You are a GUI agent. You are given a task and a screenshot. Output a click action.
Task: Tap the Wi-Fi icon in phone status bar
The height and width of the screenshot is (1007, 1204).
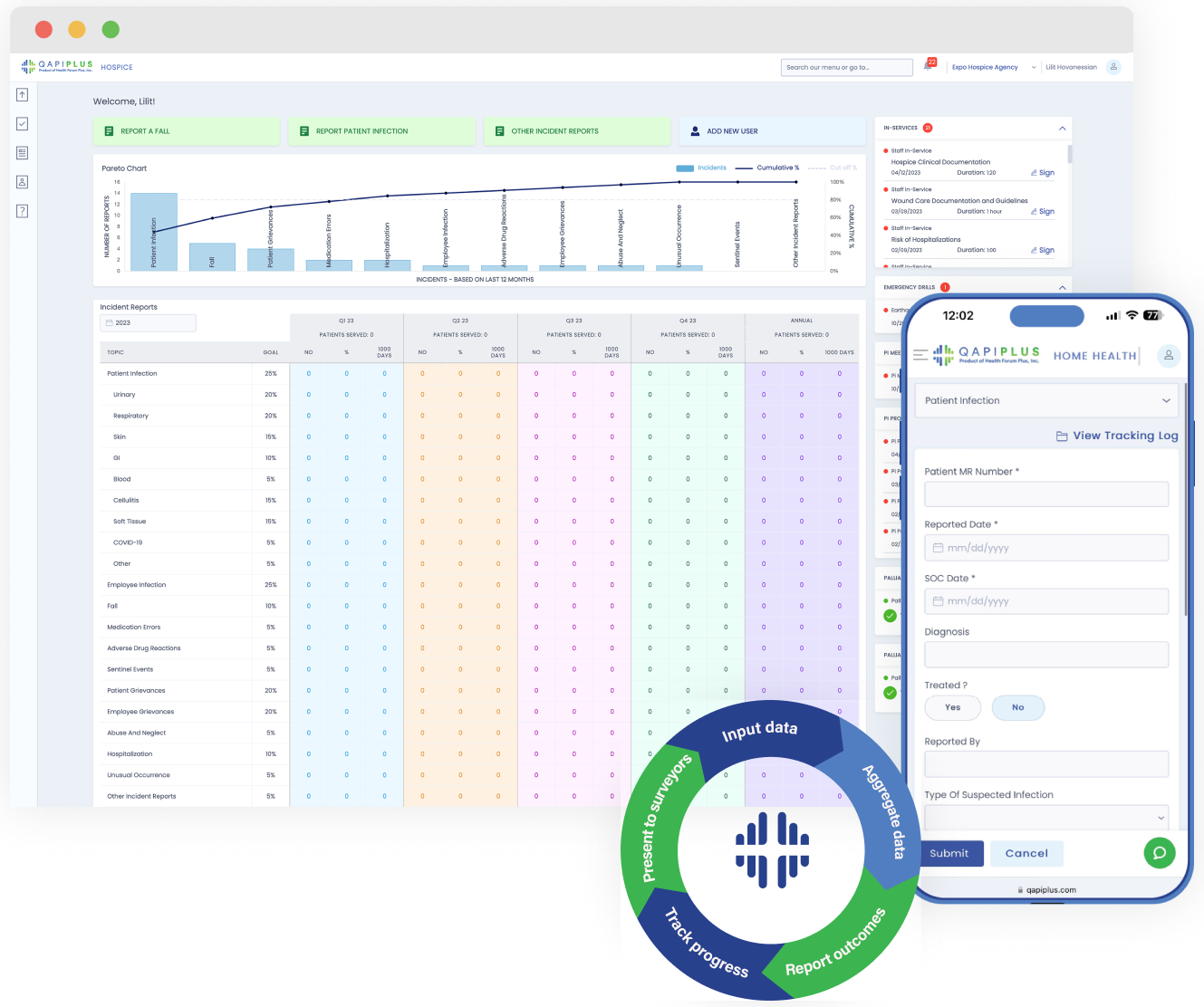click(1132, 315)
